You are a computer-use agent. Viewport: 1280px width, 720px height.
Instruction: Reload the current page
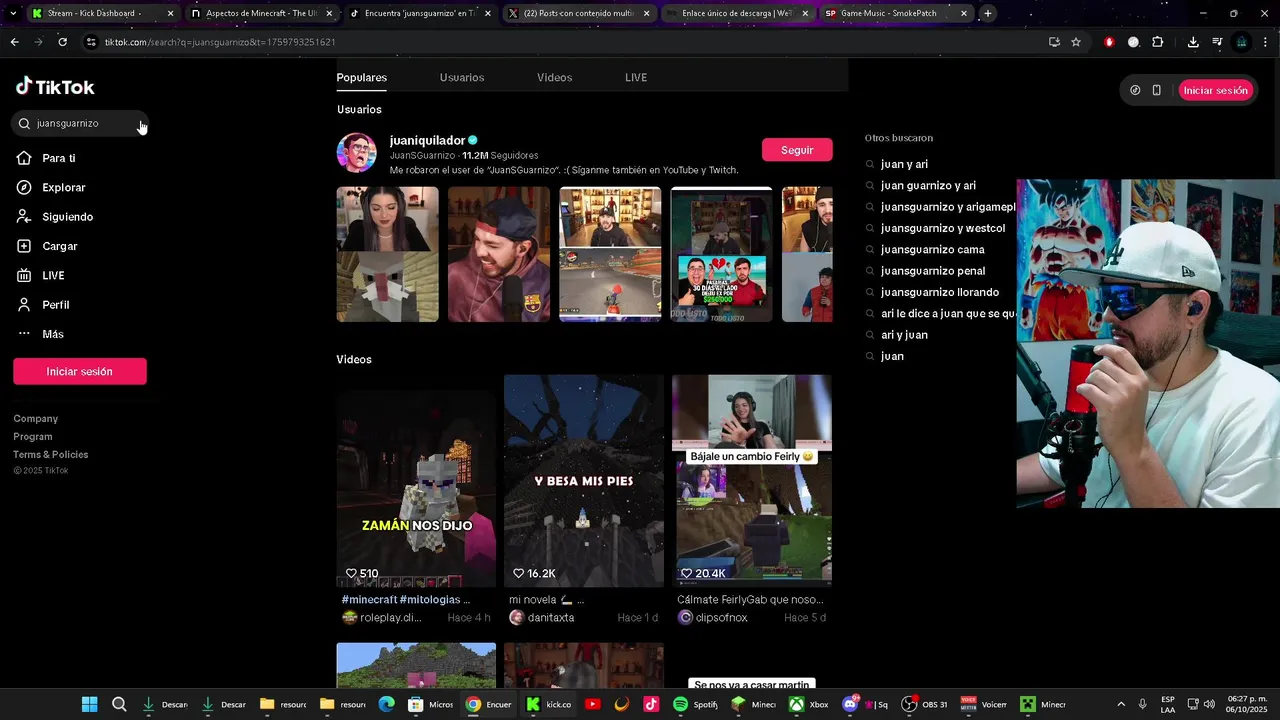pos(62,42)
